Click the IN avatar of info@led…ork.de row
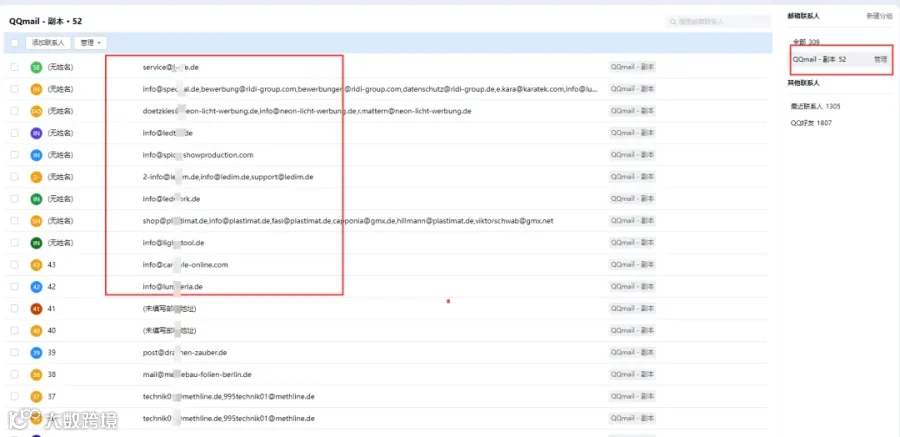 36,199
